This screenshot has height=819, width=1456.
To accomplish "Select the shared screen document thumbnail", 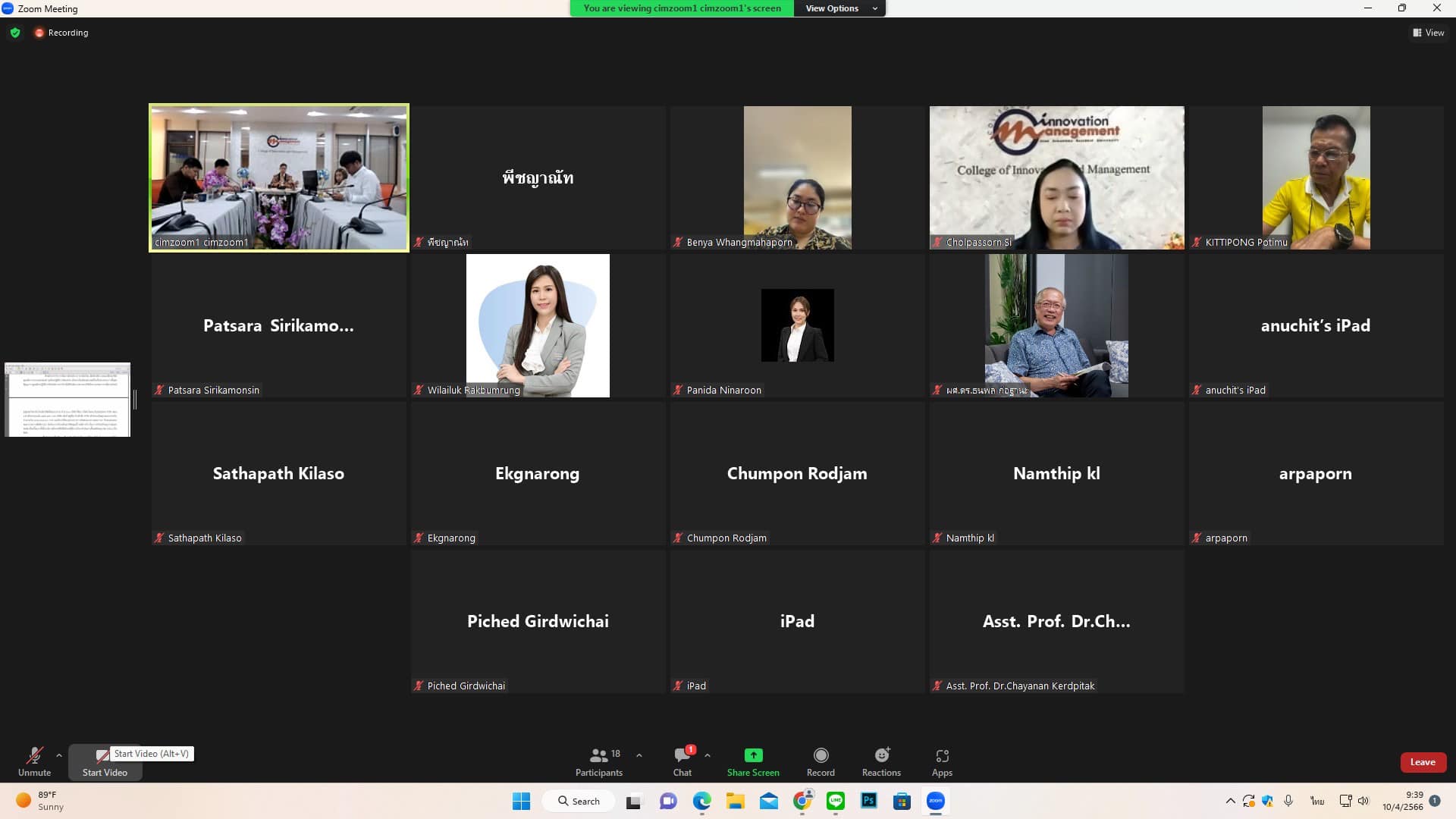I will [x=67, y=400].
